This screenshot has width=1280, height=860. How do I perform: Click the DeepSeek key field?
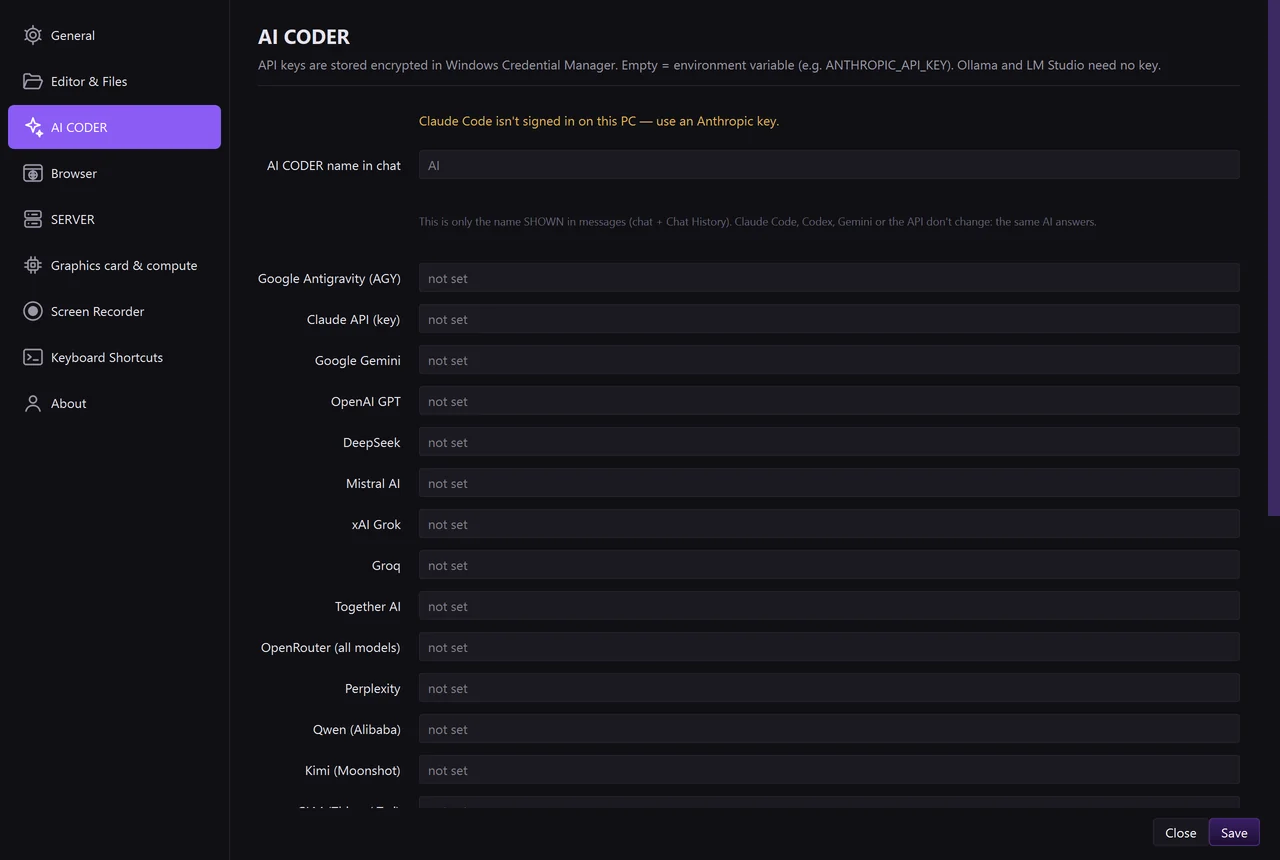[x=829, y=442]
